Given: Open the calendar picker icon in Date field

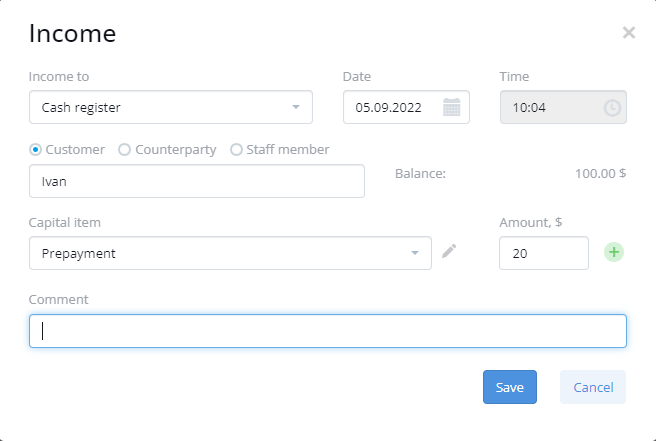Looking at the screenshot, I should [x=451, y=107].
